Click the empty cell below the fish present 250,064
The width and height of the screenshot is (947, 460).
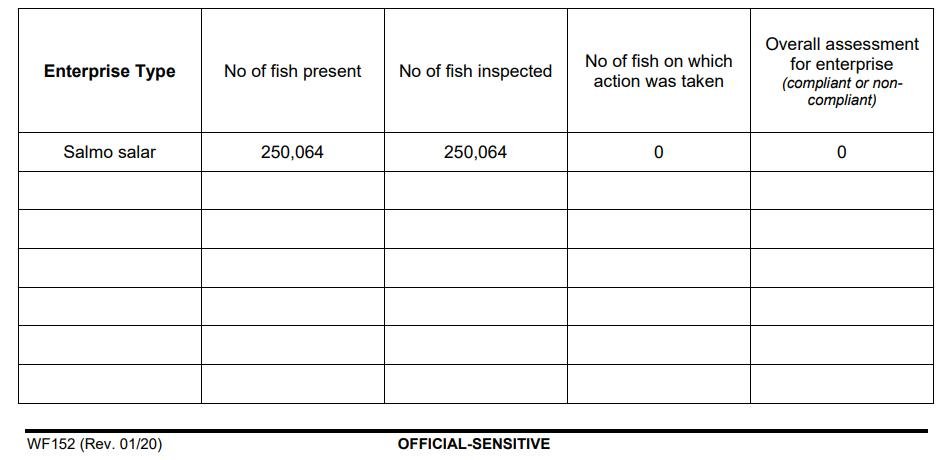[292, 190]
